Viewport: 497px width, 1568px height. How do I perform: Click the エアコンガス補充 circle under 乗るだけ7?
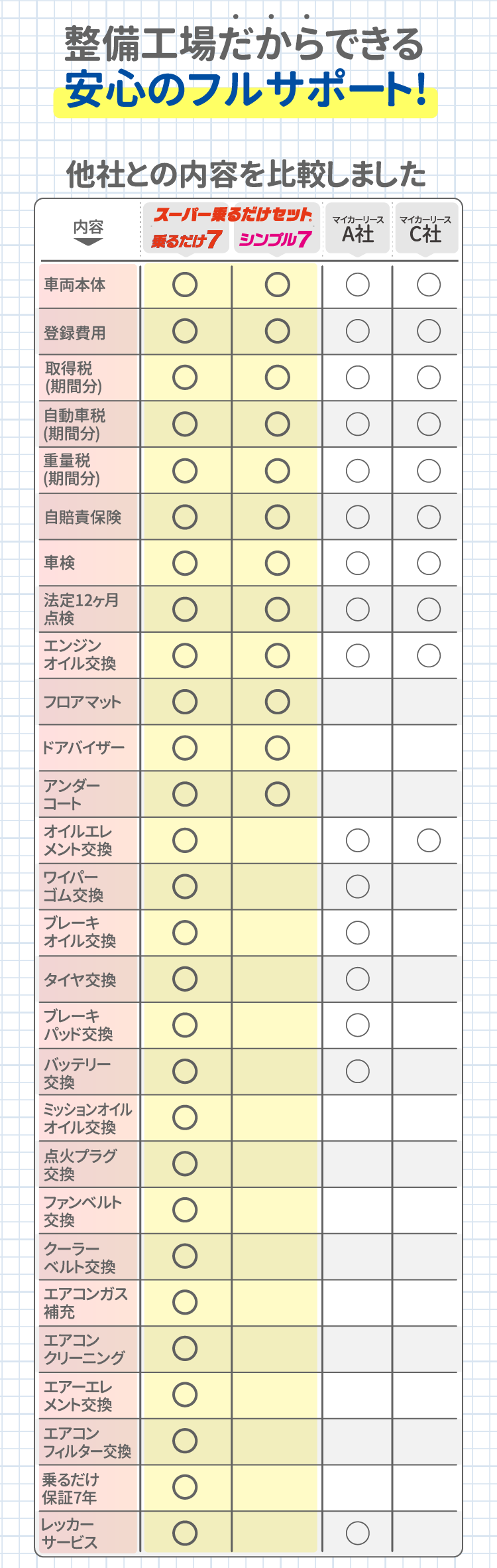185,1302
